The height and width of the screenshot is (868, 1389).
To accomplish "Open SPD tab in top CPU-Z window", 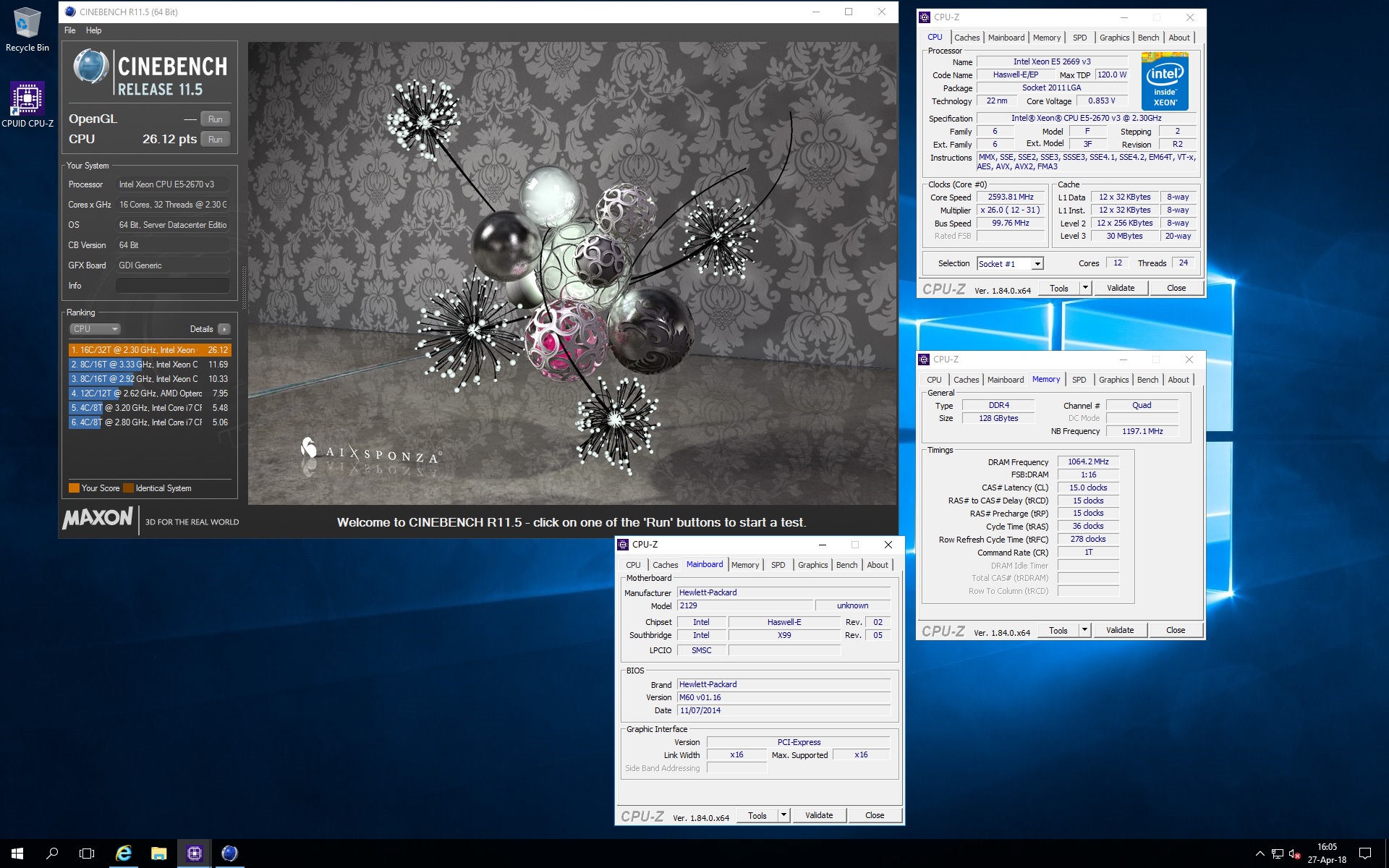I will [x=1079, y=38].
